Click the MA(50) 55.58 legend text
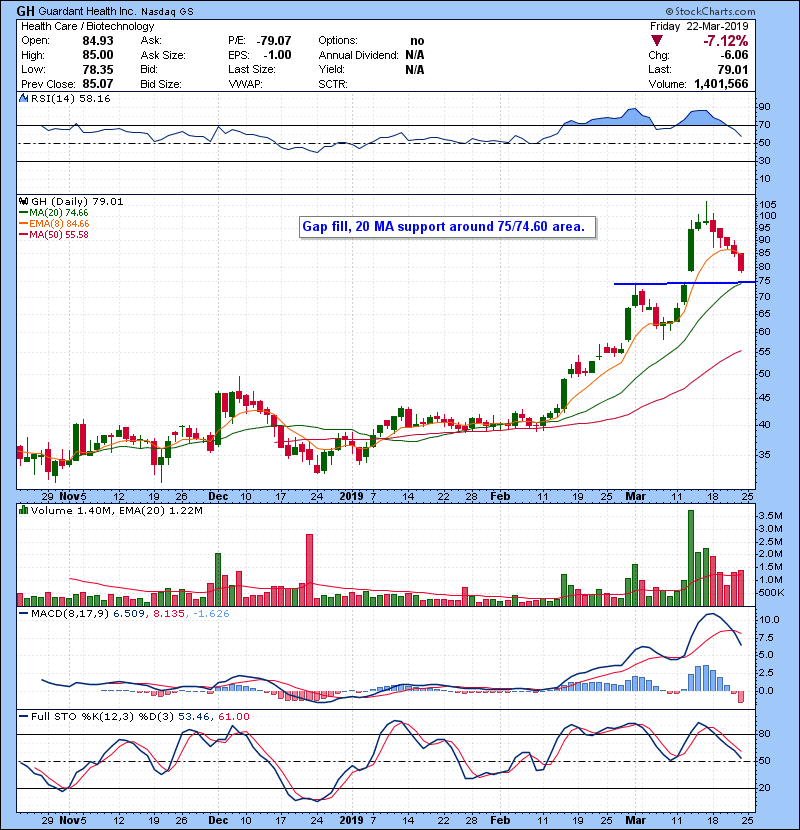 click(x=59, y=234)
